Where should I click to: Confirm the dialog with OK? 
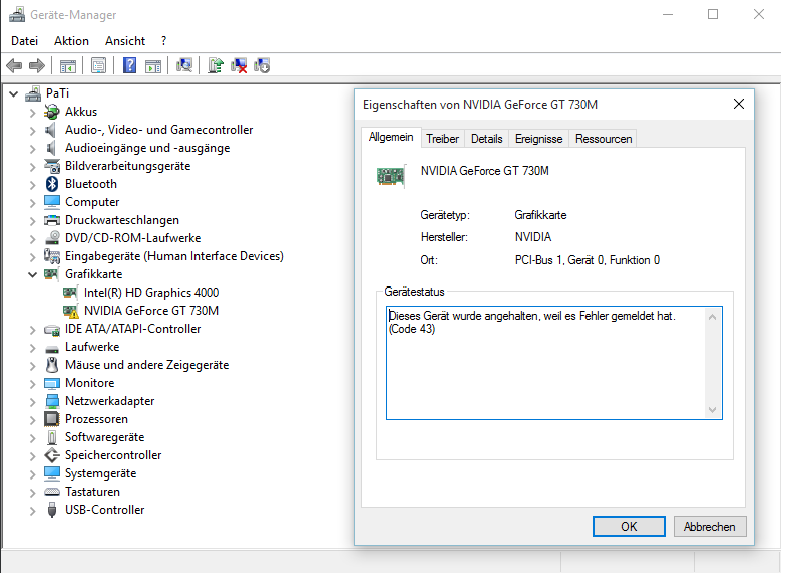point(629,526)
